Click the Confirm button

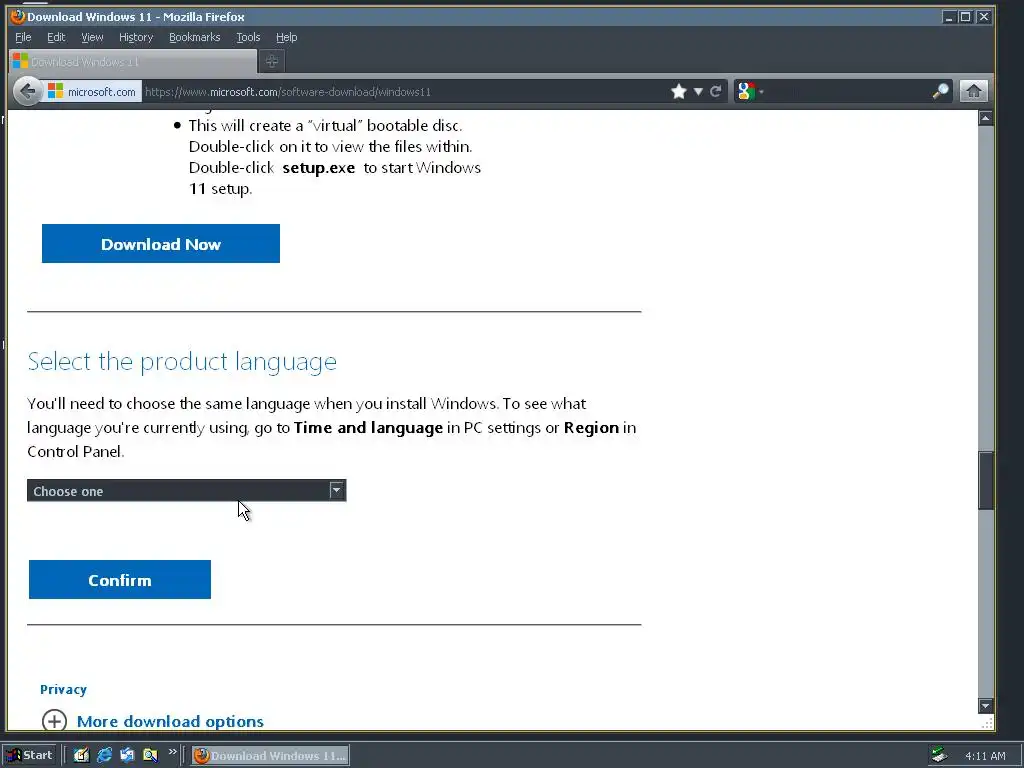pyautogui.click(x=120, y=579)
